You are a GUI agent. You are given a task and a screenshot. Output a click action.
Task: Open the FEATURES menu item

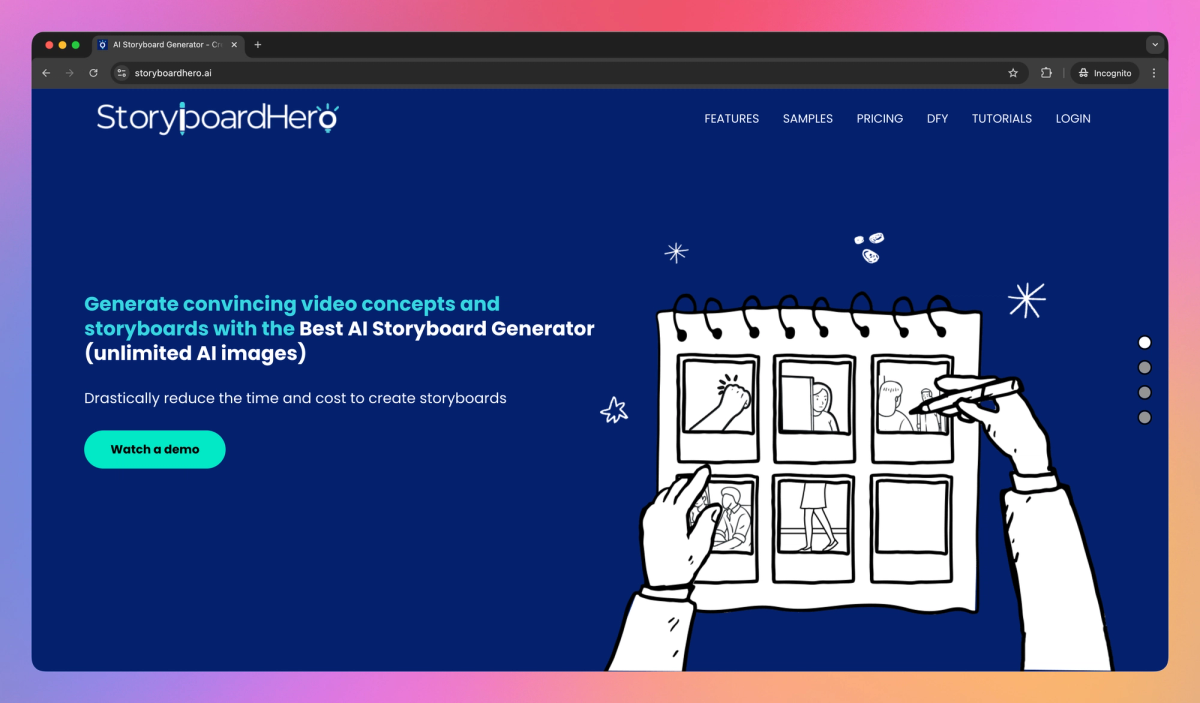732,119
